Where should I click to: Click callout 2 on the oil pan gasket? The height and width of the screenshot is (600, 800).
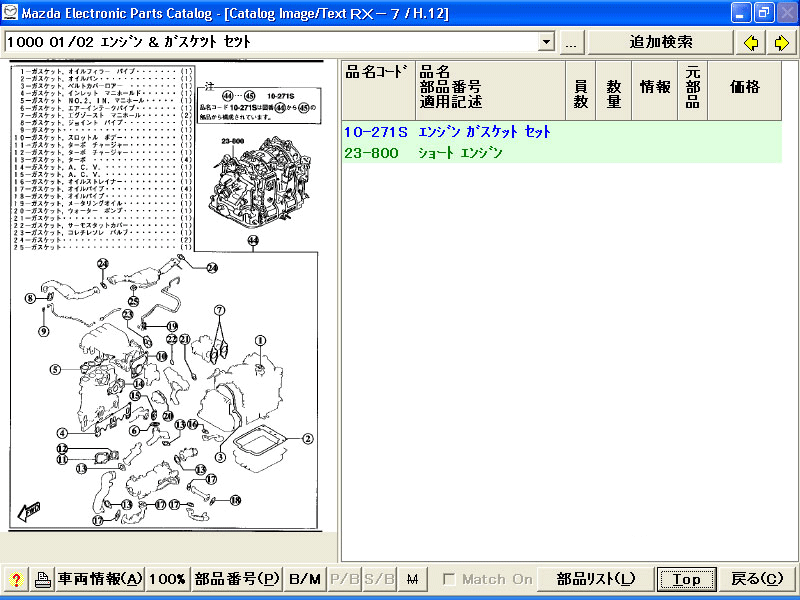pos(308,439)
